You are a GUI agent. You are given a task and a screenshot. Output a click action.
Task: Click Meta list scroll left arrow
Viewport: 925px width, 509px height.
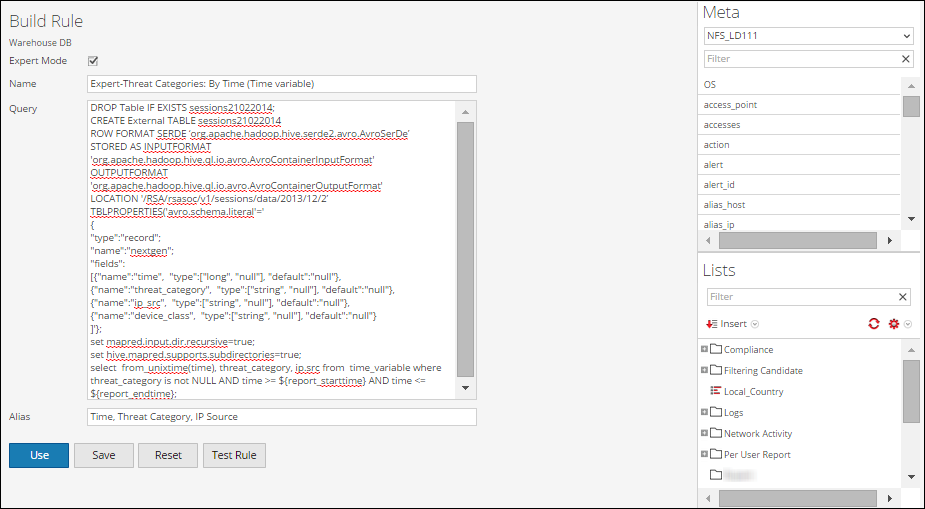point(708,241)
